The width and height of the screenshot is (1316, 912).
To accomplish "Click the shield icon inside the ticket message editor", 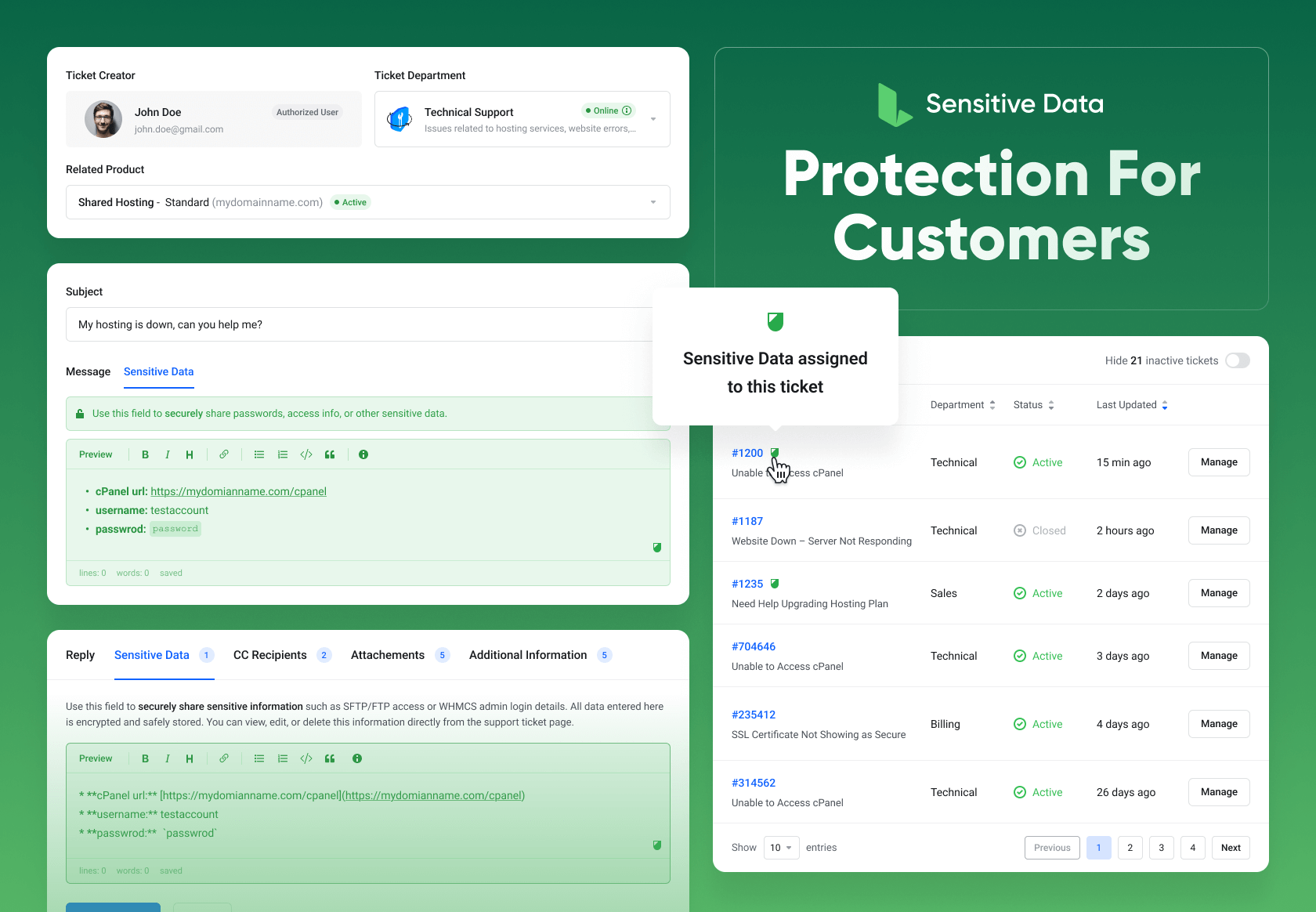I will tap(657, 548).
